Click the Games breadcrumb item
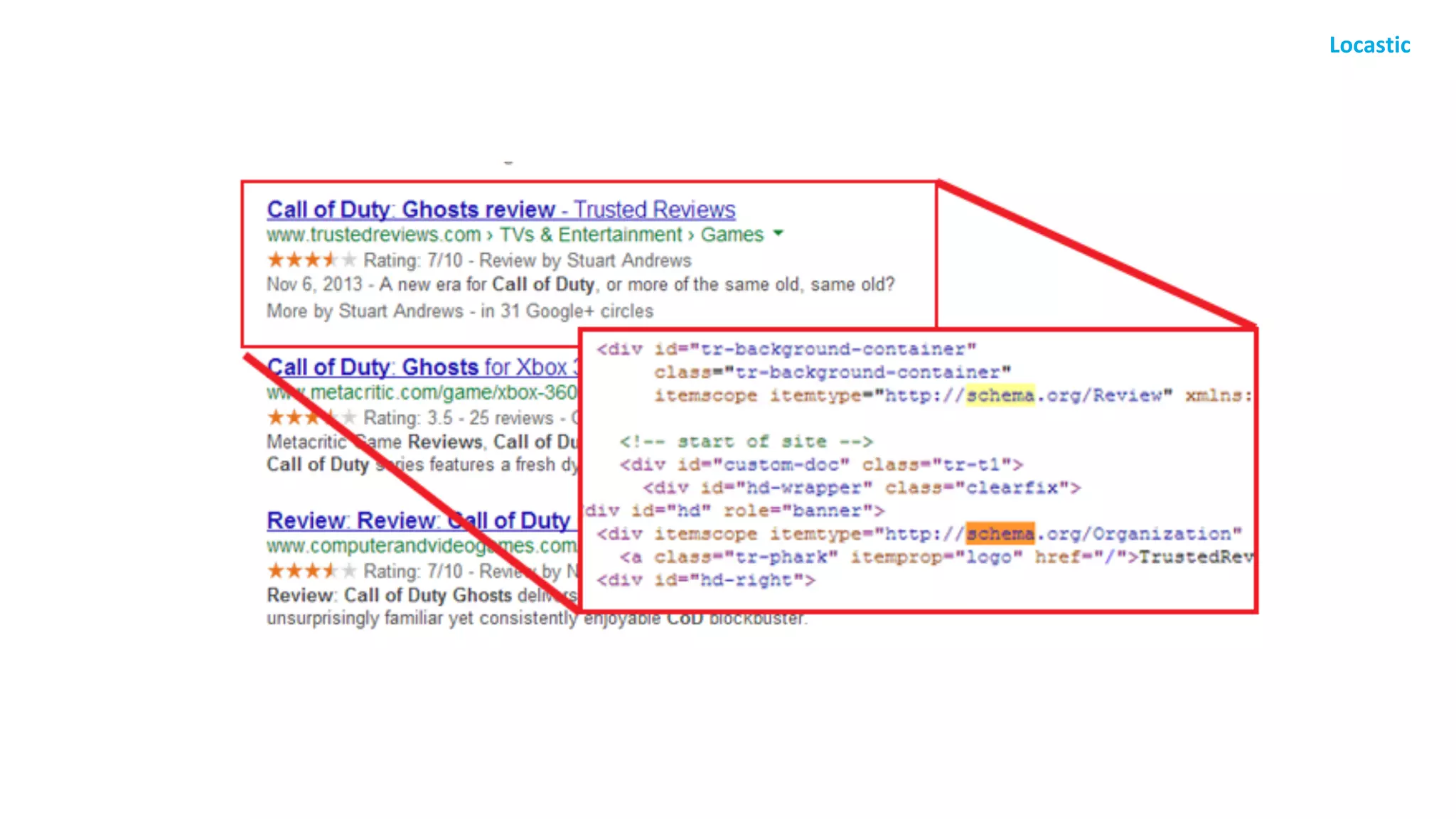 coord(732,235)
